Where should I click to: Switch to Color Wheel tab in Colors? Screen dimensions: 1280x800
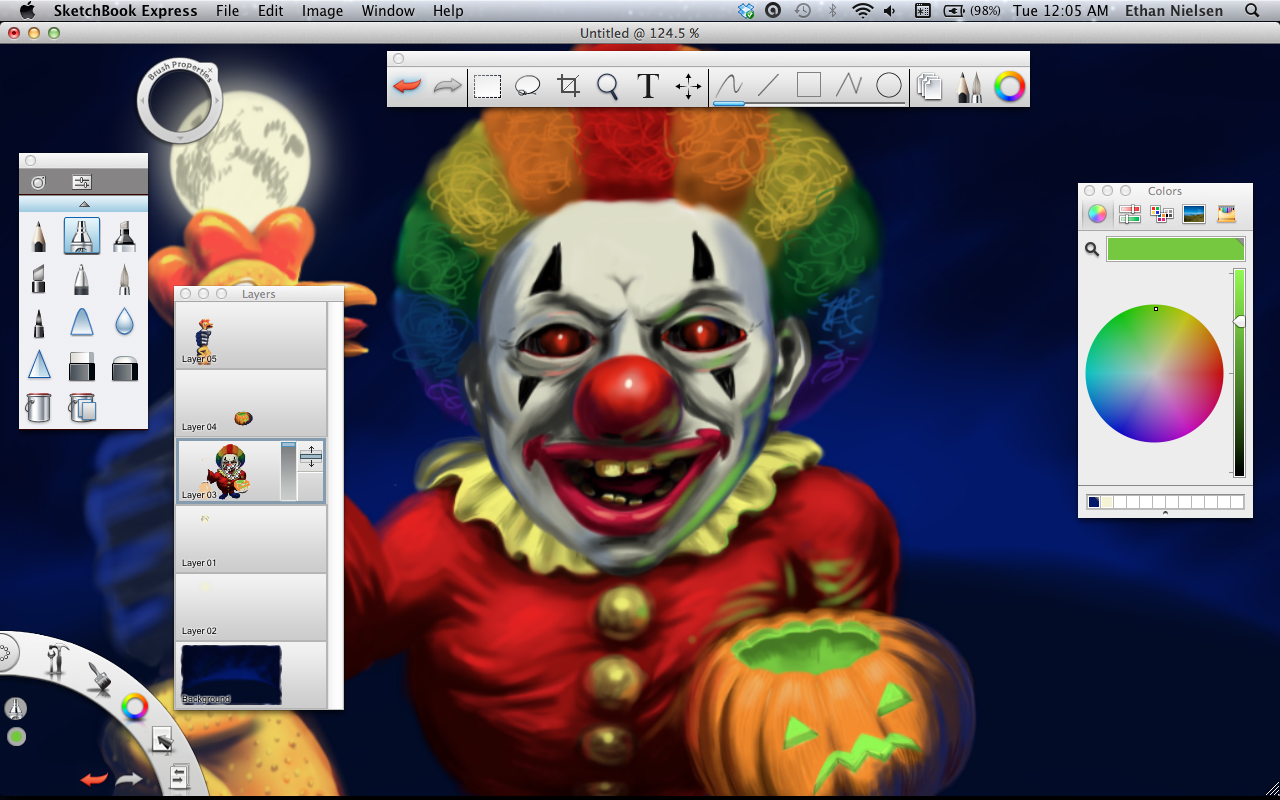pyautogui.click(x=1097, y=214)
